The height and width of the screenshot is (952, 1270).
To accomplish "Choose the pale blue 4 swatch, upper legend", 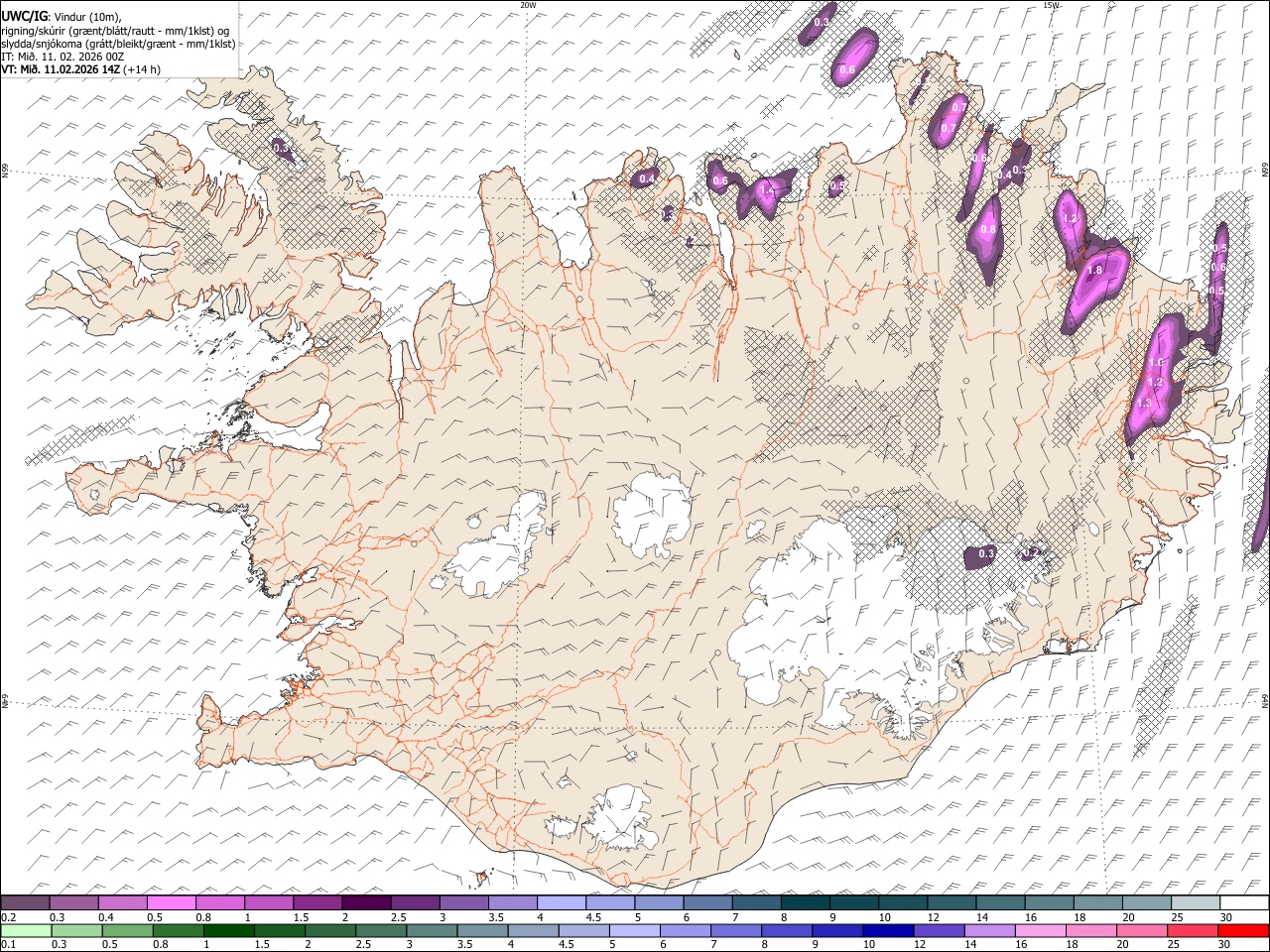I will click(561, 902).
